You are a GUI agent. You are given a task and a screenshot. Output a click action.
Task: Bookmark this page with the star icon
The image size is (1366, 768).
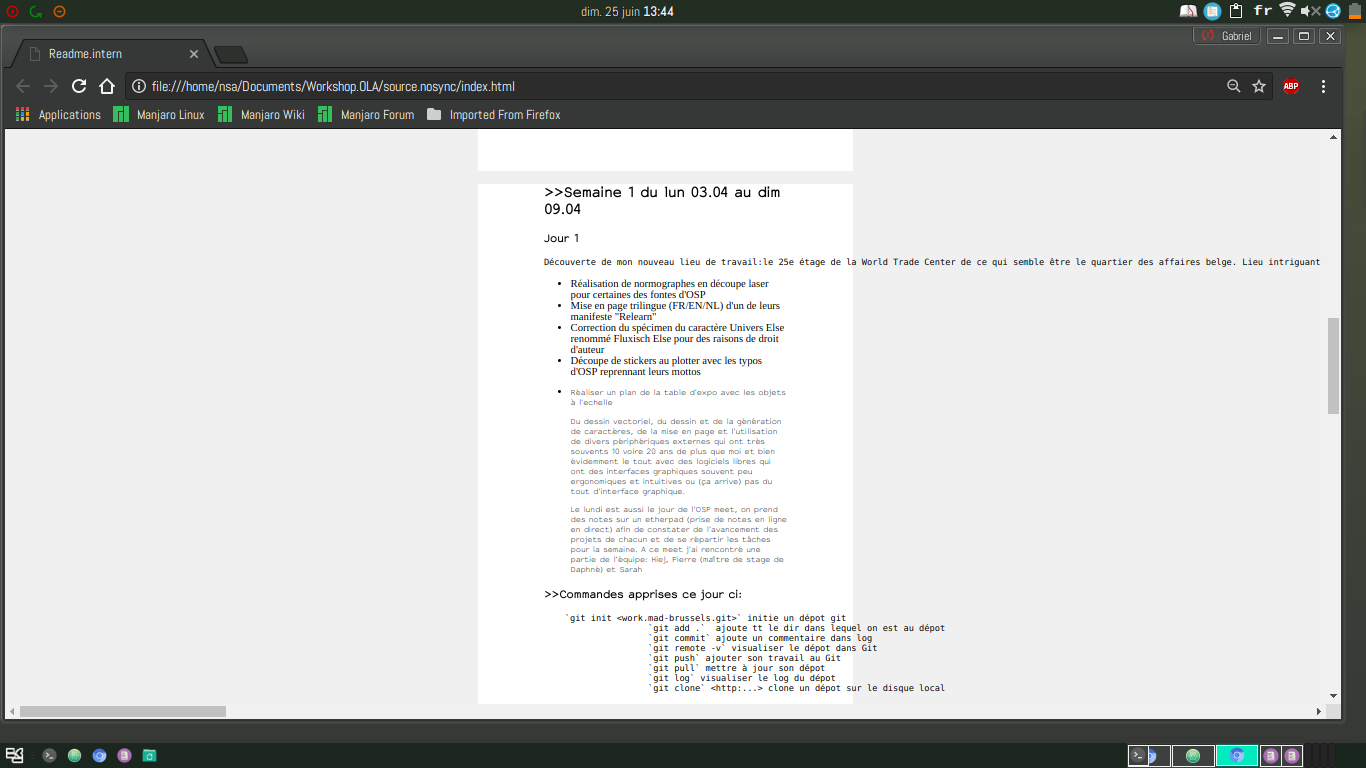1259,86
